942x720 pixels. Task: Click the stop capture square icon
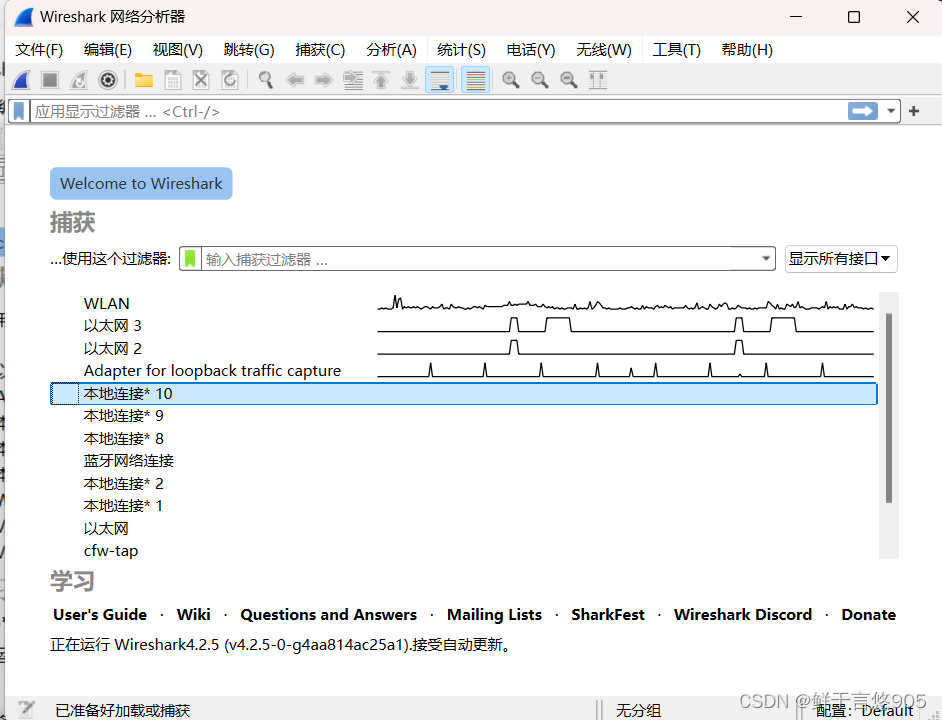[50, 80]
